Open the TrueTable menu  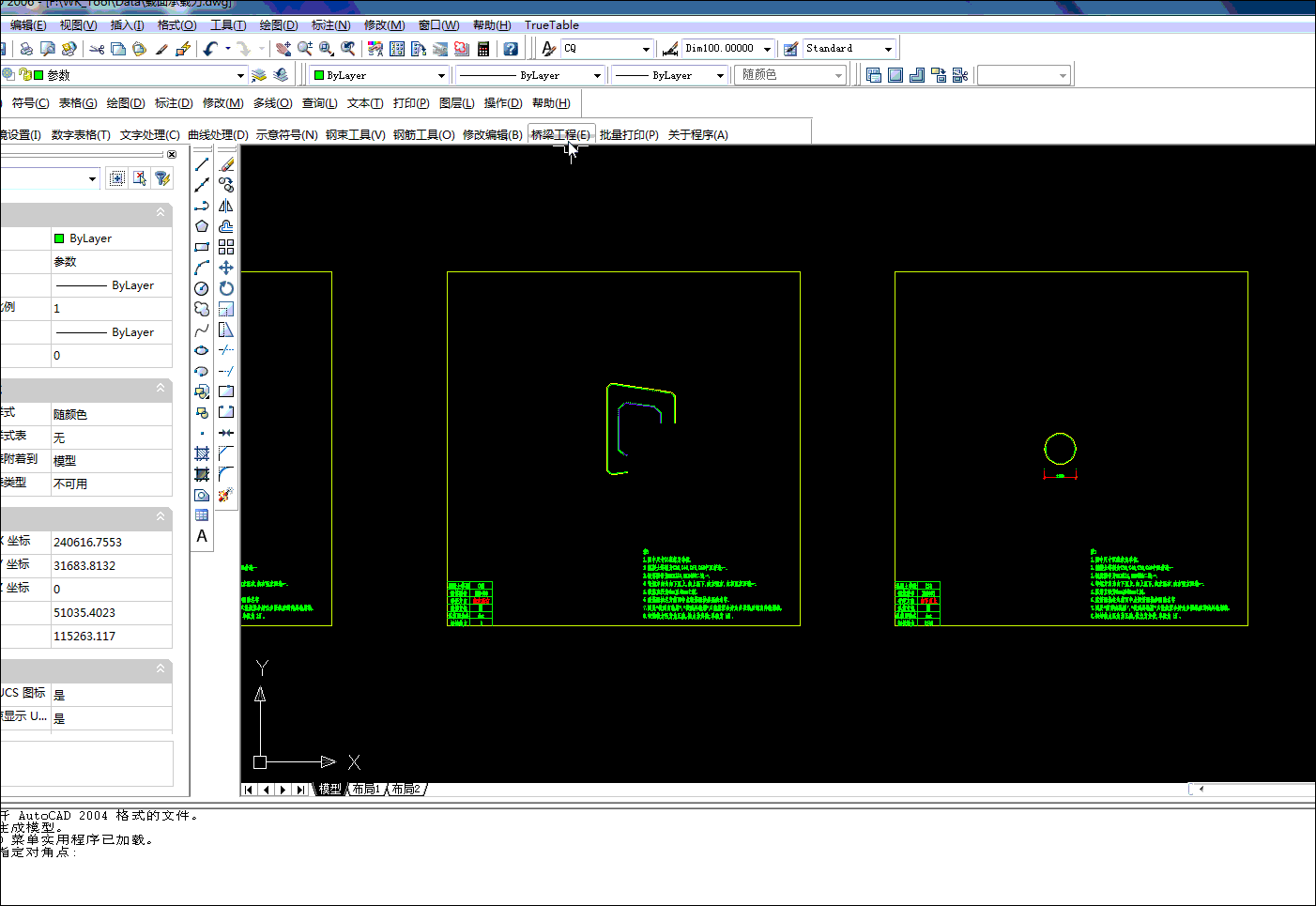(551, 25)
